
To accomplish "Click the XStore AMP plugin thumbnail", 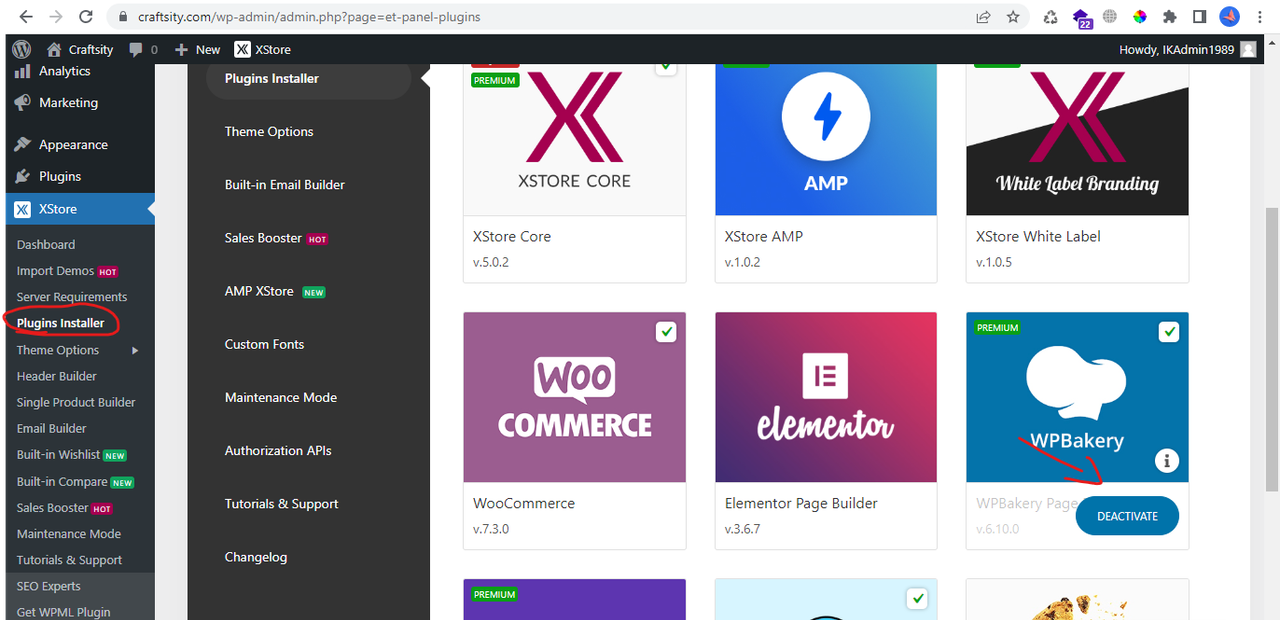I will click(826, 138).
